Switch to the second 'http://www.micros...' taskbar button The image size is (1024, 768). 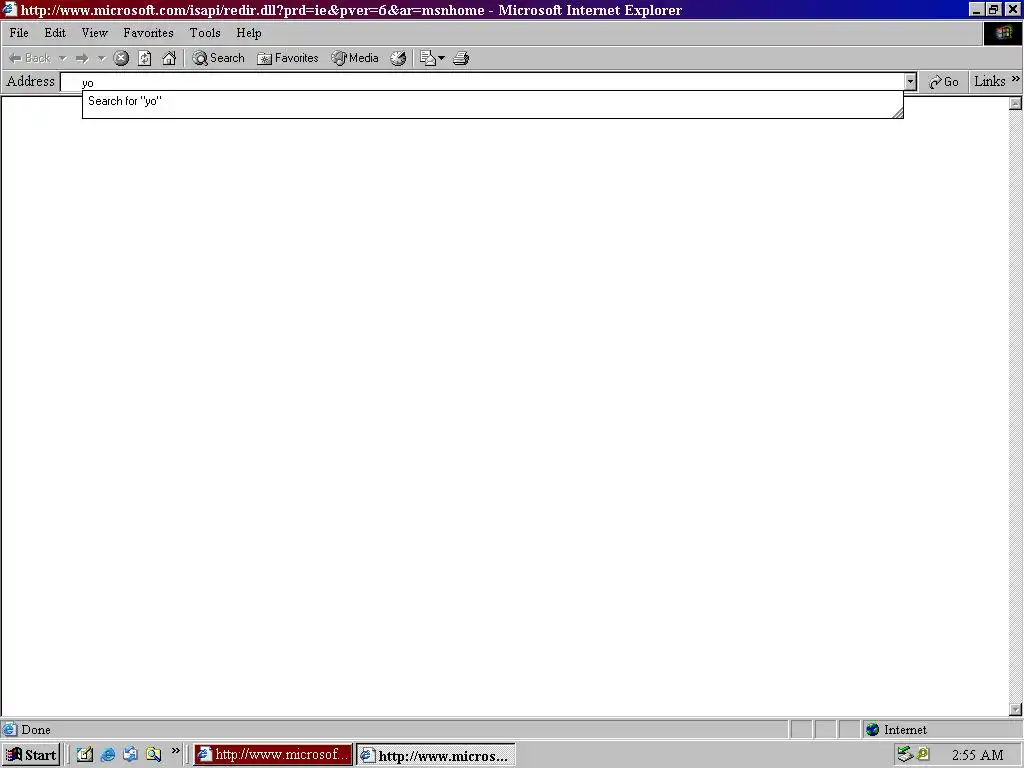point(436,755)
